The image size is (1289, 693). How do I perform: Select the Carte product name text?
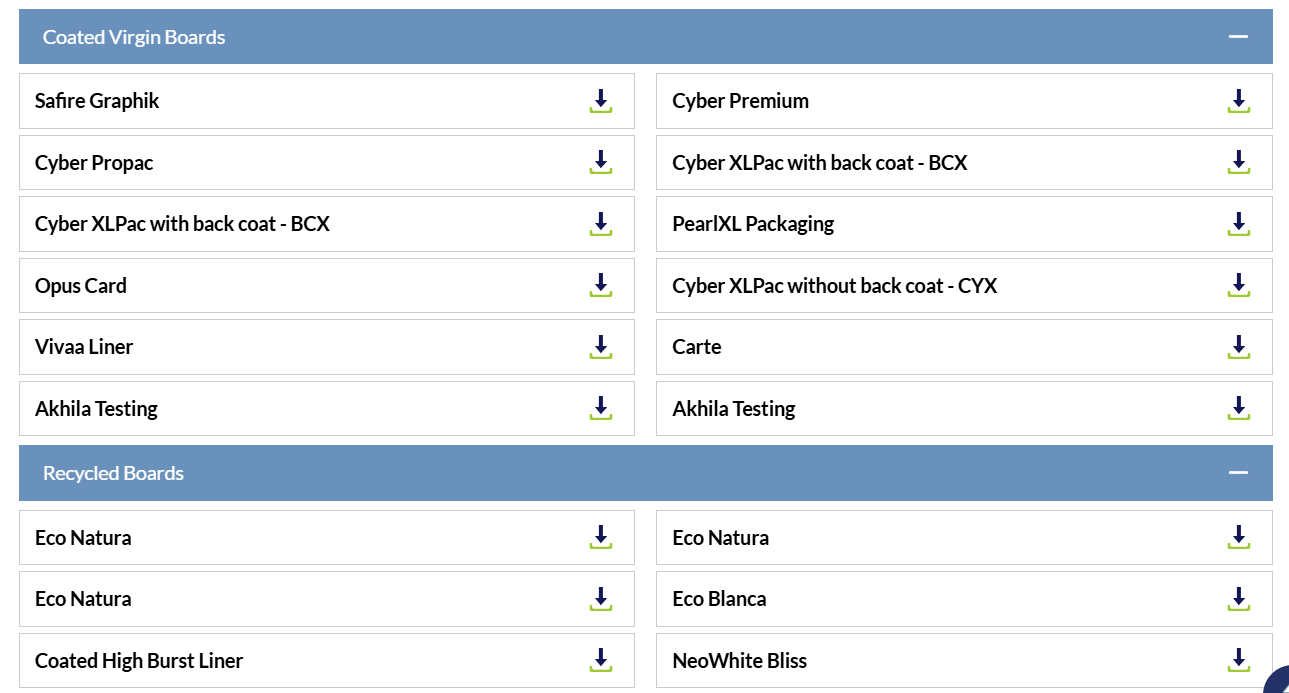(x=697, y=347)
